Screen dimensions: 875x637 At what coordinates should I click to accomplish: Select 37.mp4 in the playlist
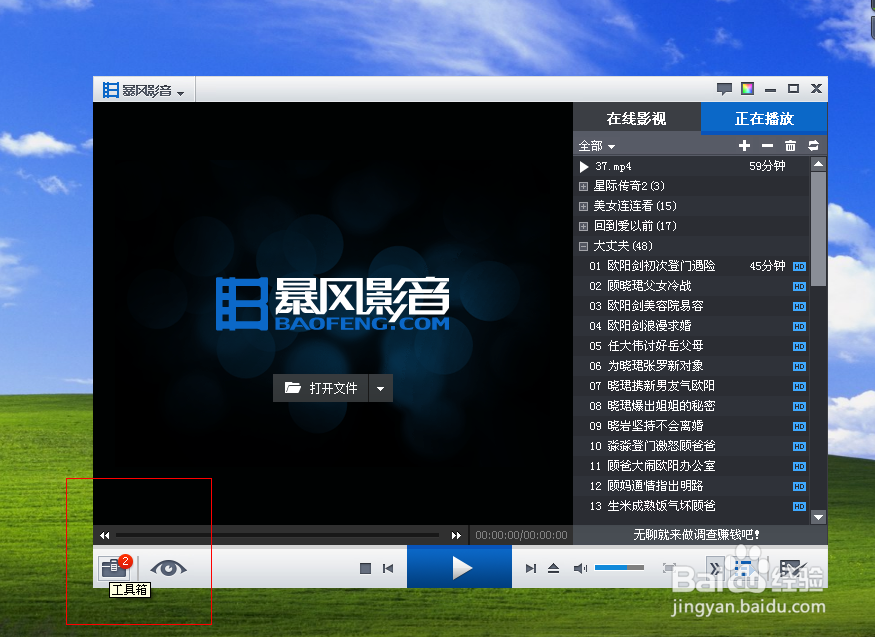[x=691, y=166]
